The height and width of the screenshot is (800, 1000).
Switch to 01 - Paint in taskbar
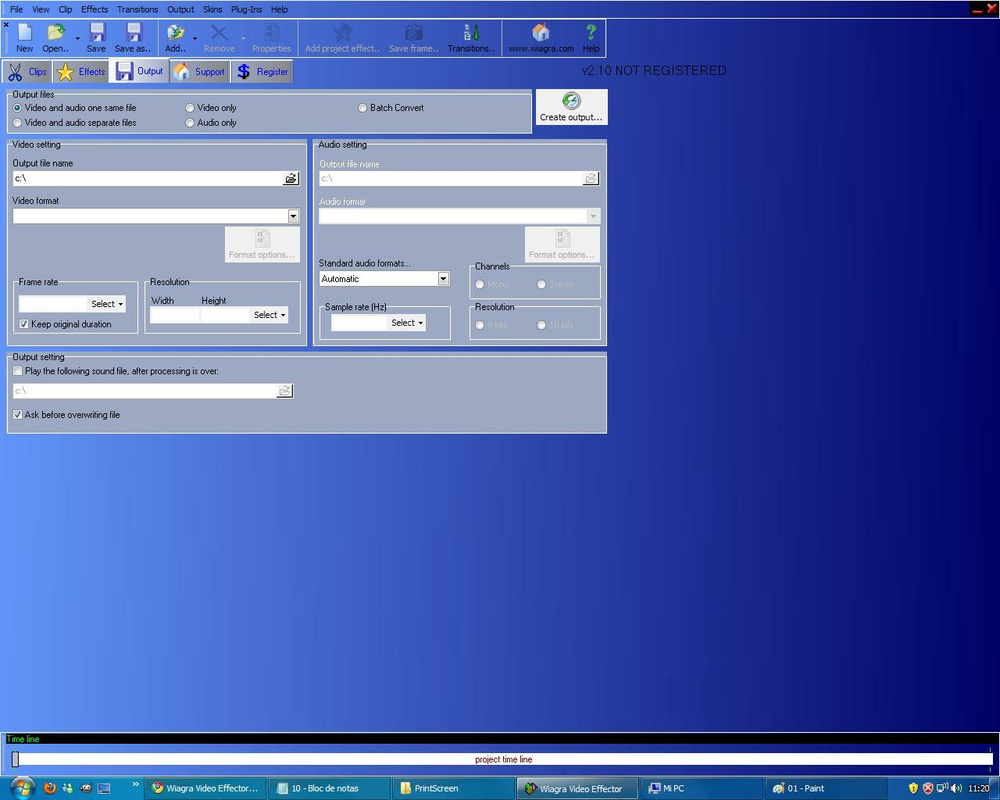[826, 789]
